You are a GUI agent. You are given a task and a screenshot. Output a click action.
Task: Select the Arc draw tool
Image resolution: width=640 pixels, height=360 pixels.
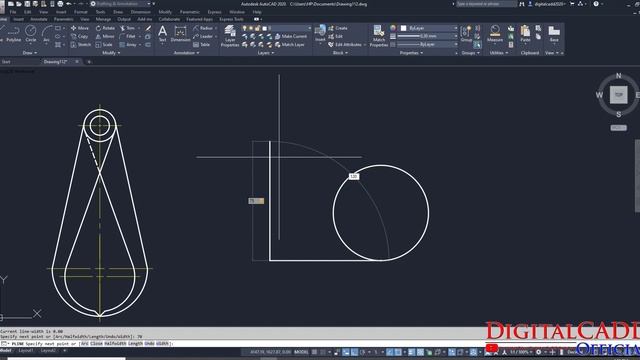[x=46, y=33]
